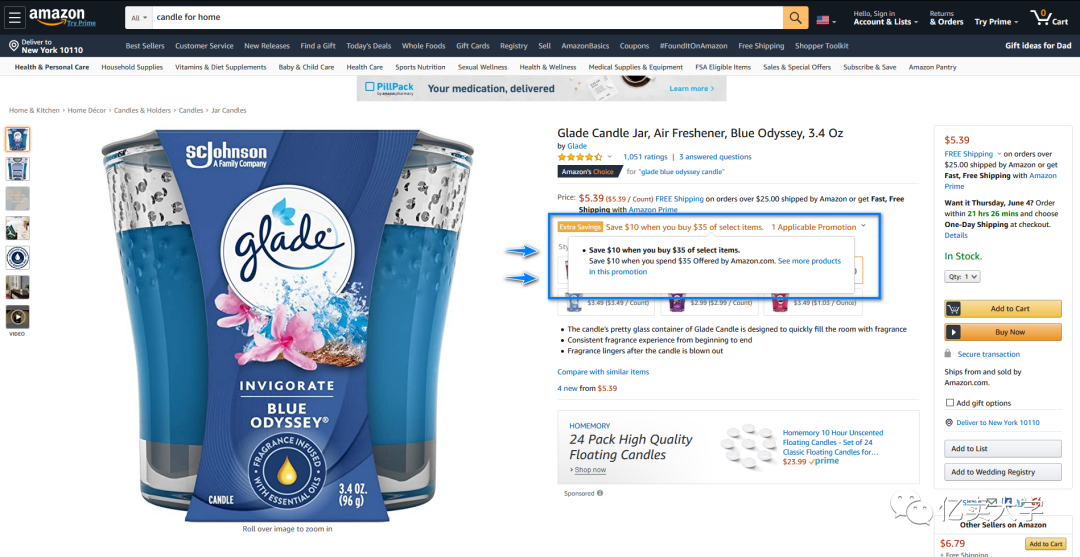Open the 1,051 ratings link
The width and height of the screenshot is (1080, 557).
tap(645, 157)
